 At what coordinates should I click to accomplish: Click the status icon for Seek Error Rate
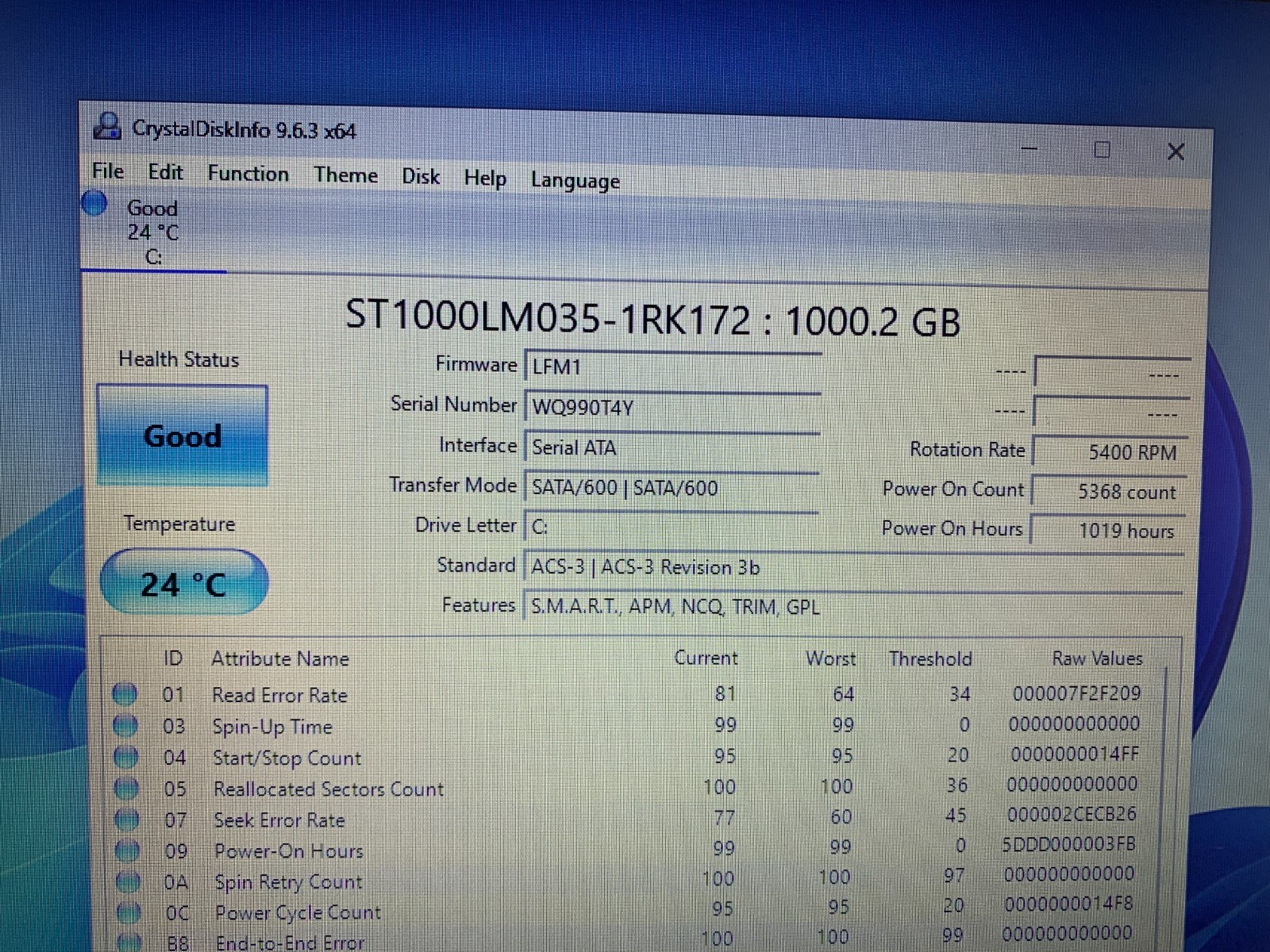(x=127, y=819)
